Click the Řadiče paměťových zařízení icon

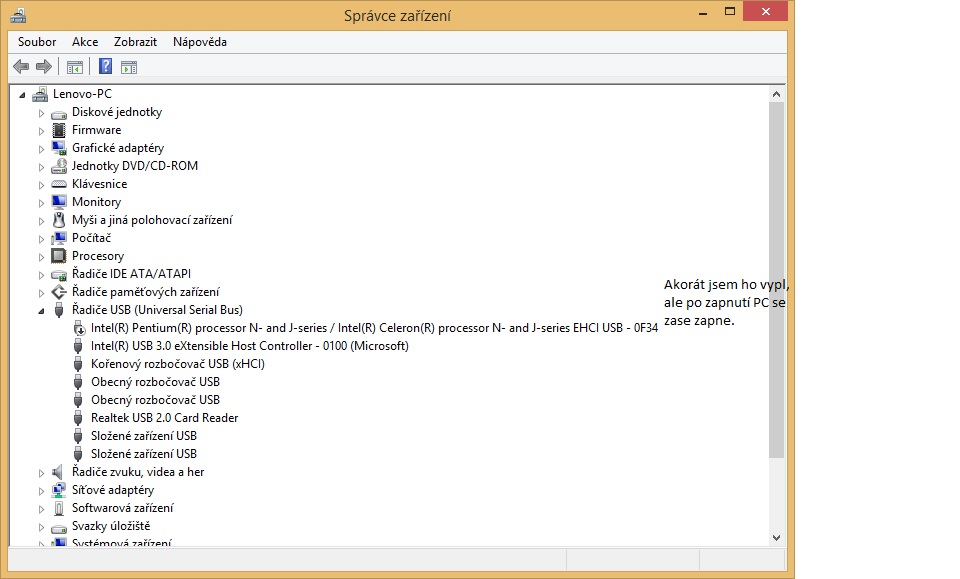pos(59,292)
